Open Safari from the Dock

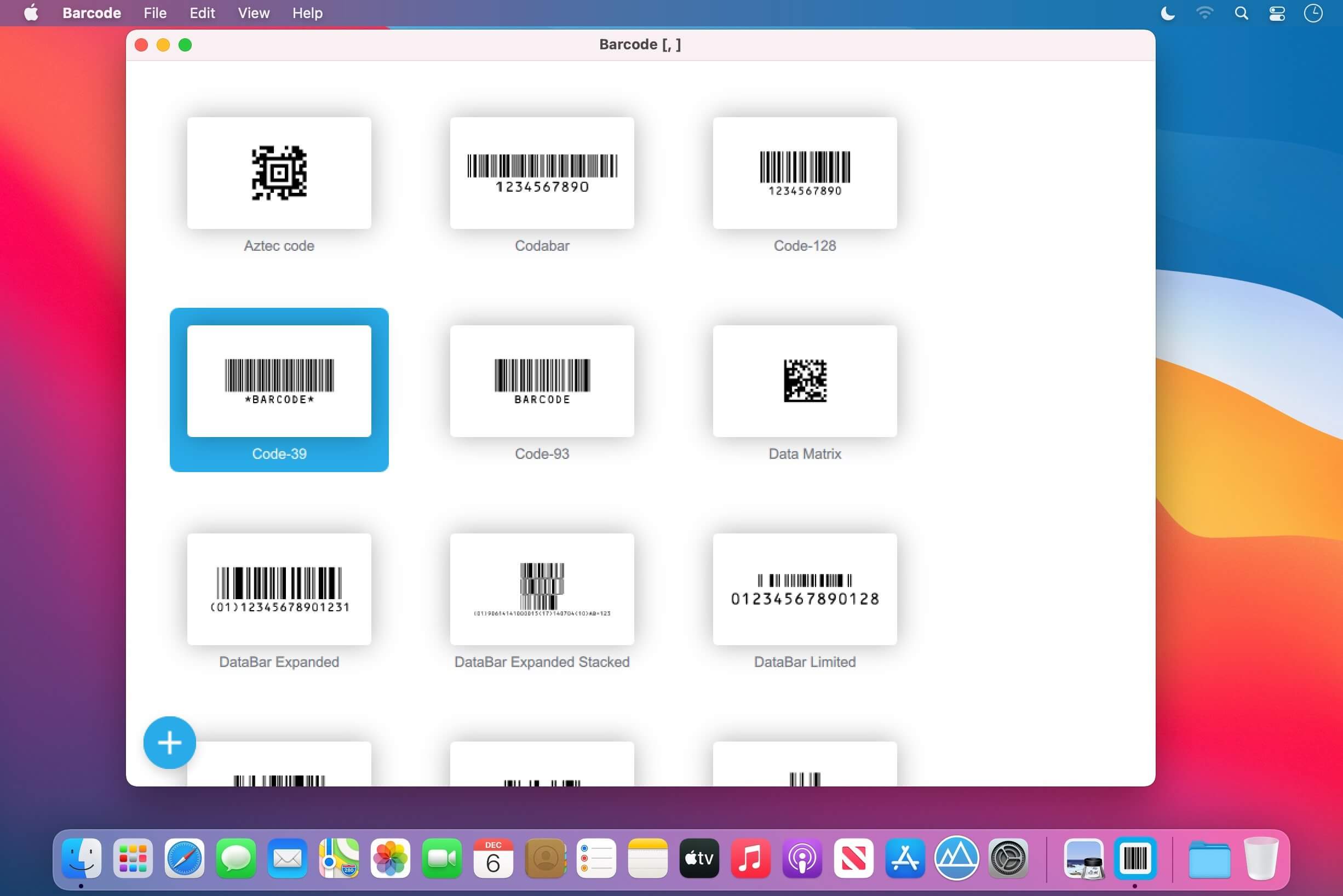pos(184,858)
